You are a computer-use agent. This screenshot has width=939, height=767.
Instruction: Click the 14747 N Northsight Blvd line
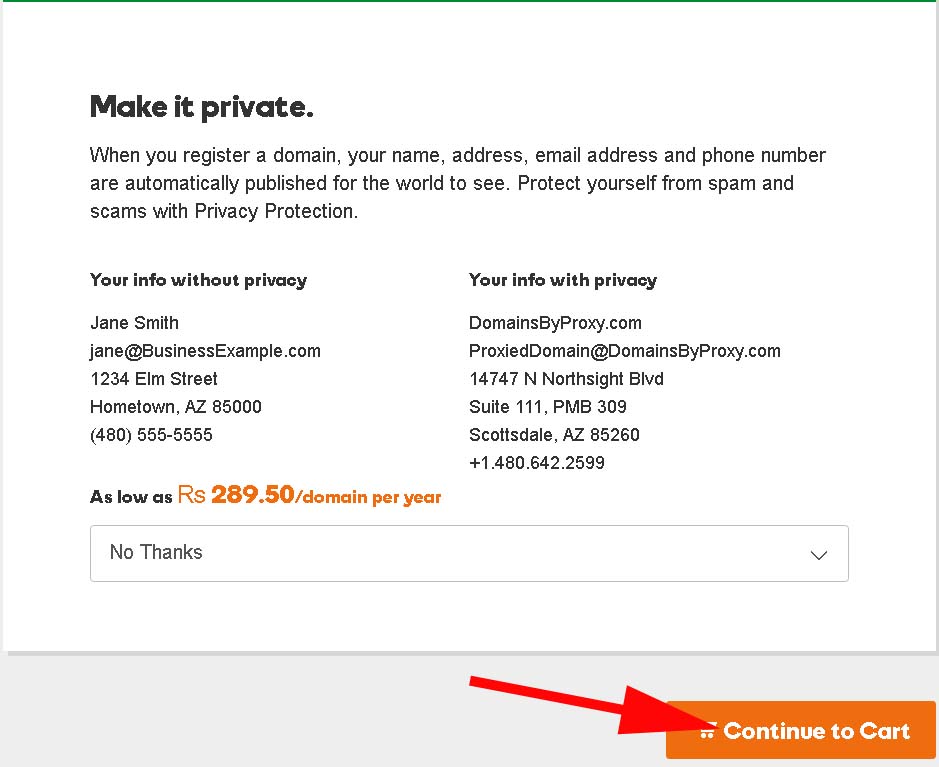566,379
